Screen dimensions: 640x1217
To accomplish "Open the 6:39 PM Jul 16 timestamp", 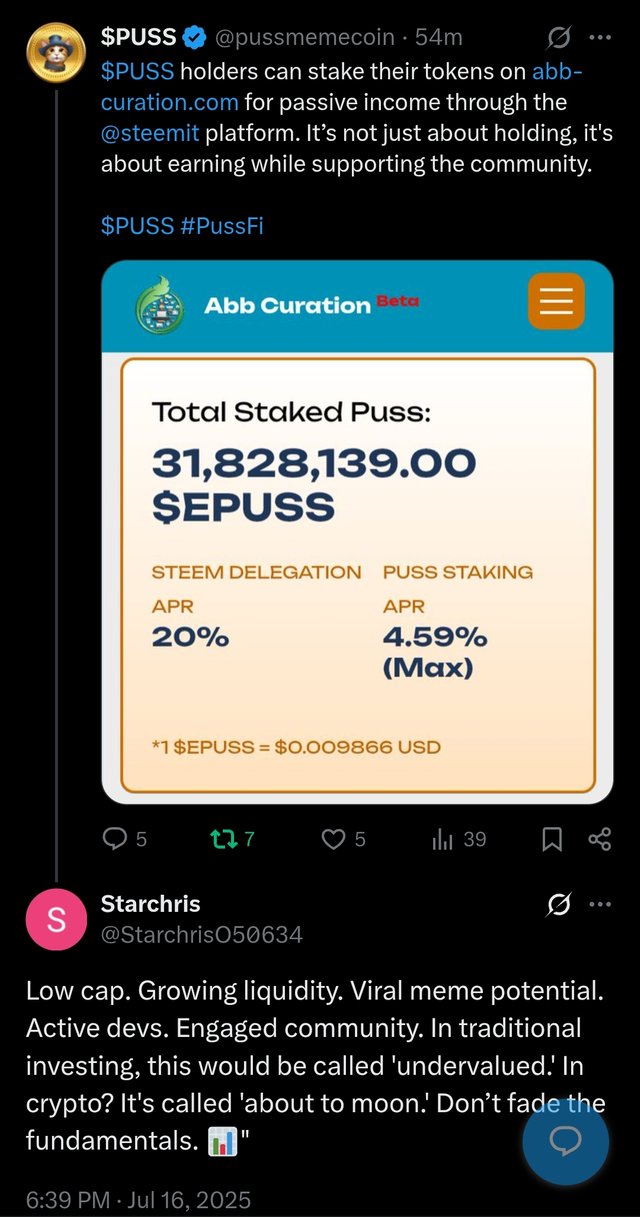I will 139,1199.
